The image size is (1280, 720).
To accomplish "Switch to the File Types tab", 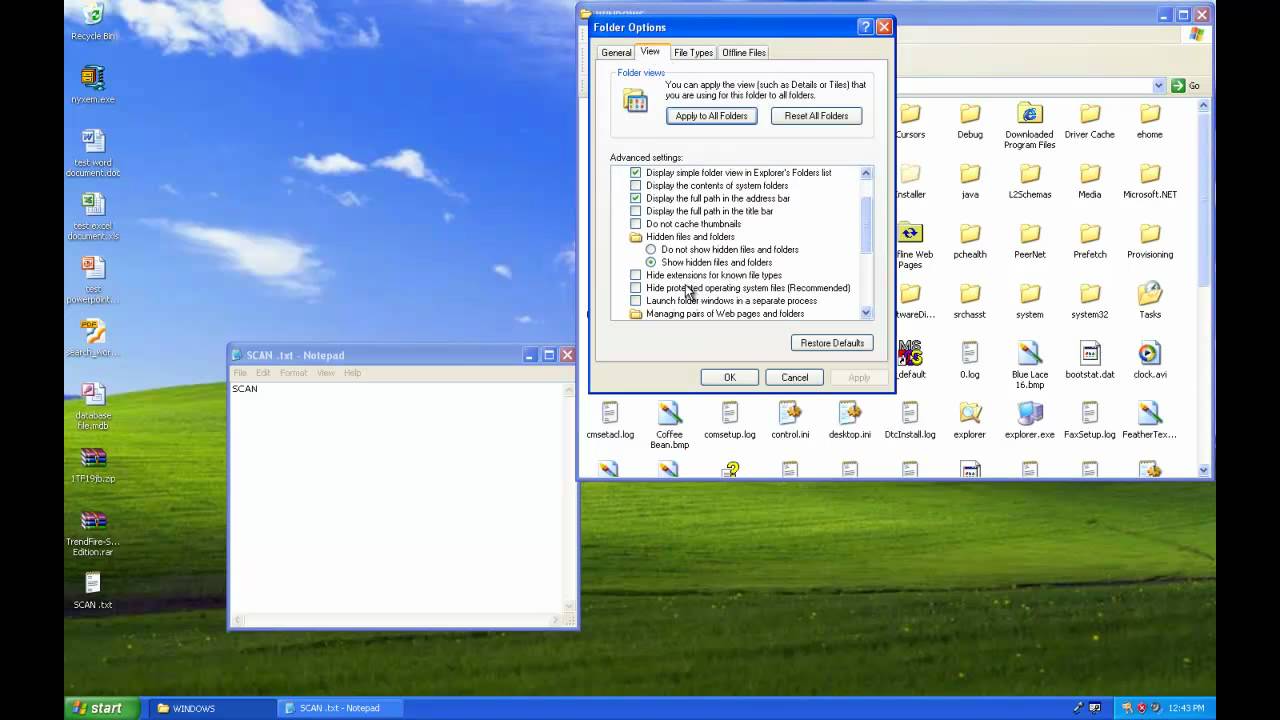I will pos(693,52).
